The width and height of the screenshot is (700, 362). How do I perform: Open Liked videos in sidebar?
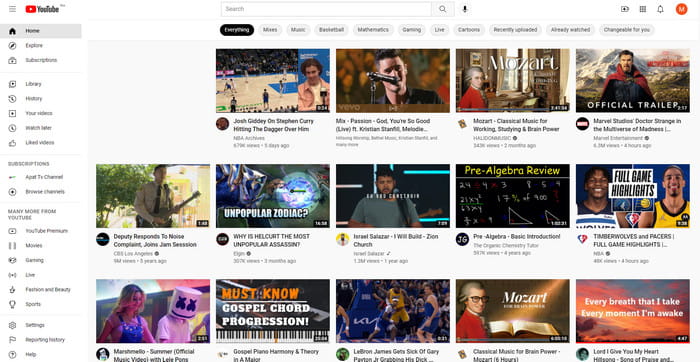pos(41,143)
